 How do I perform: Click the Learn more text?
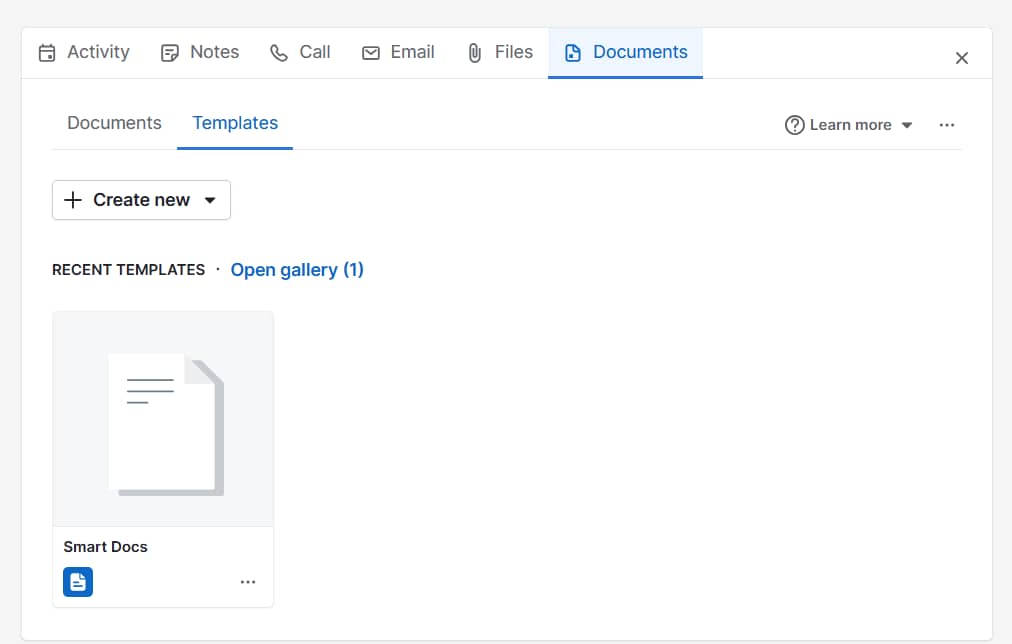tap(850, 125)
